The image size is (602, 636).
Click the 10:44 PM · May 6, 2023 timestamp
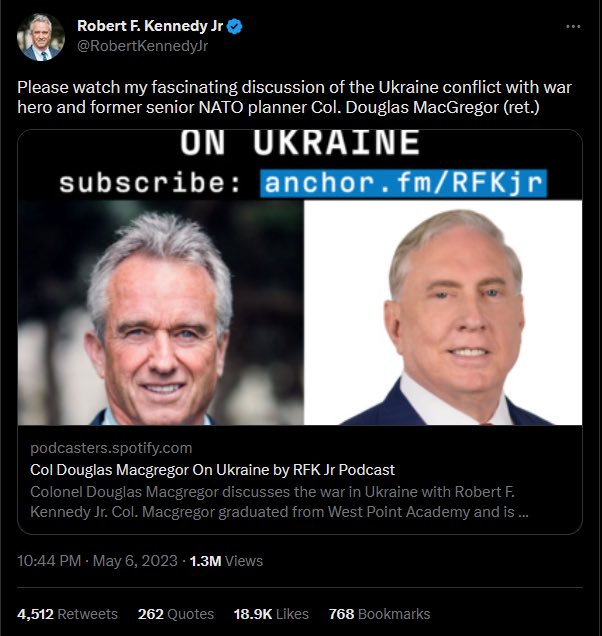[x=100, y=562]
